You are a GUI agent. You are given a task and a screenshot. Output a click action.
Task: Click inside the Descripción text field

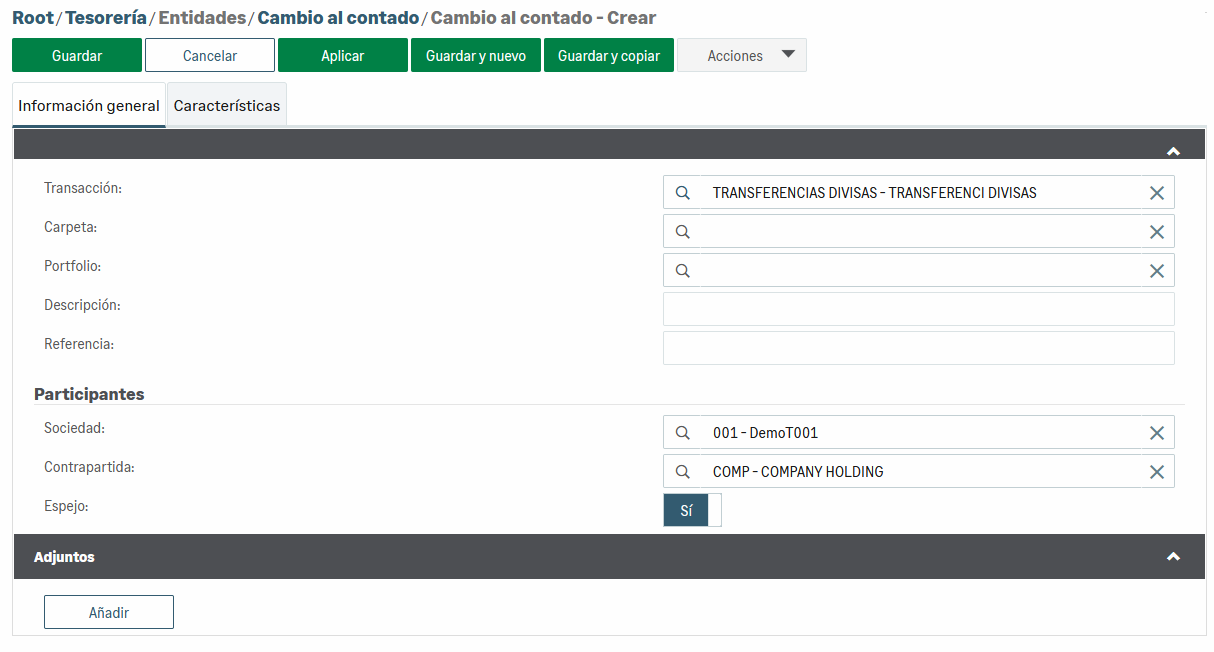point(918,309)
